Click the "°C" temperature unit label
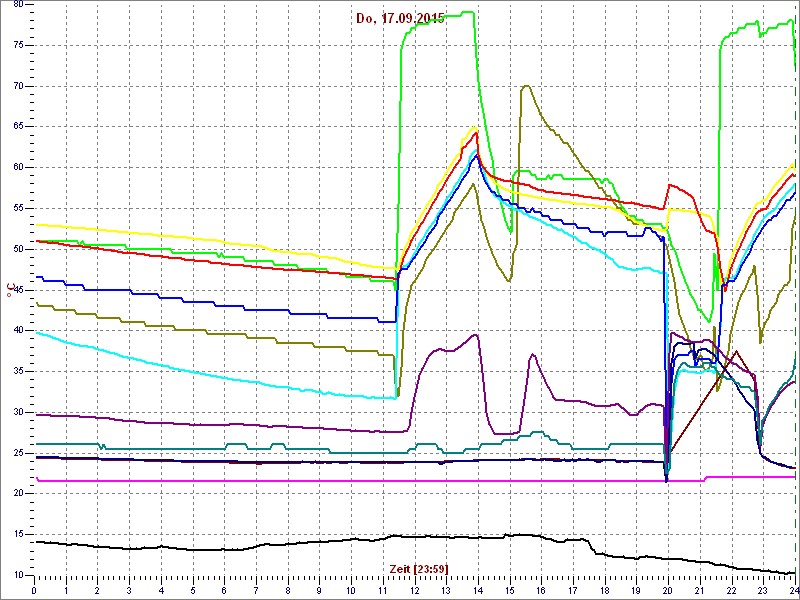The width and height of the screenshot is (800, 600). pos(9,290)
